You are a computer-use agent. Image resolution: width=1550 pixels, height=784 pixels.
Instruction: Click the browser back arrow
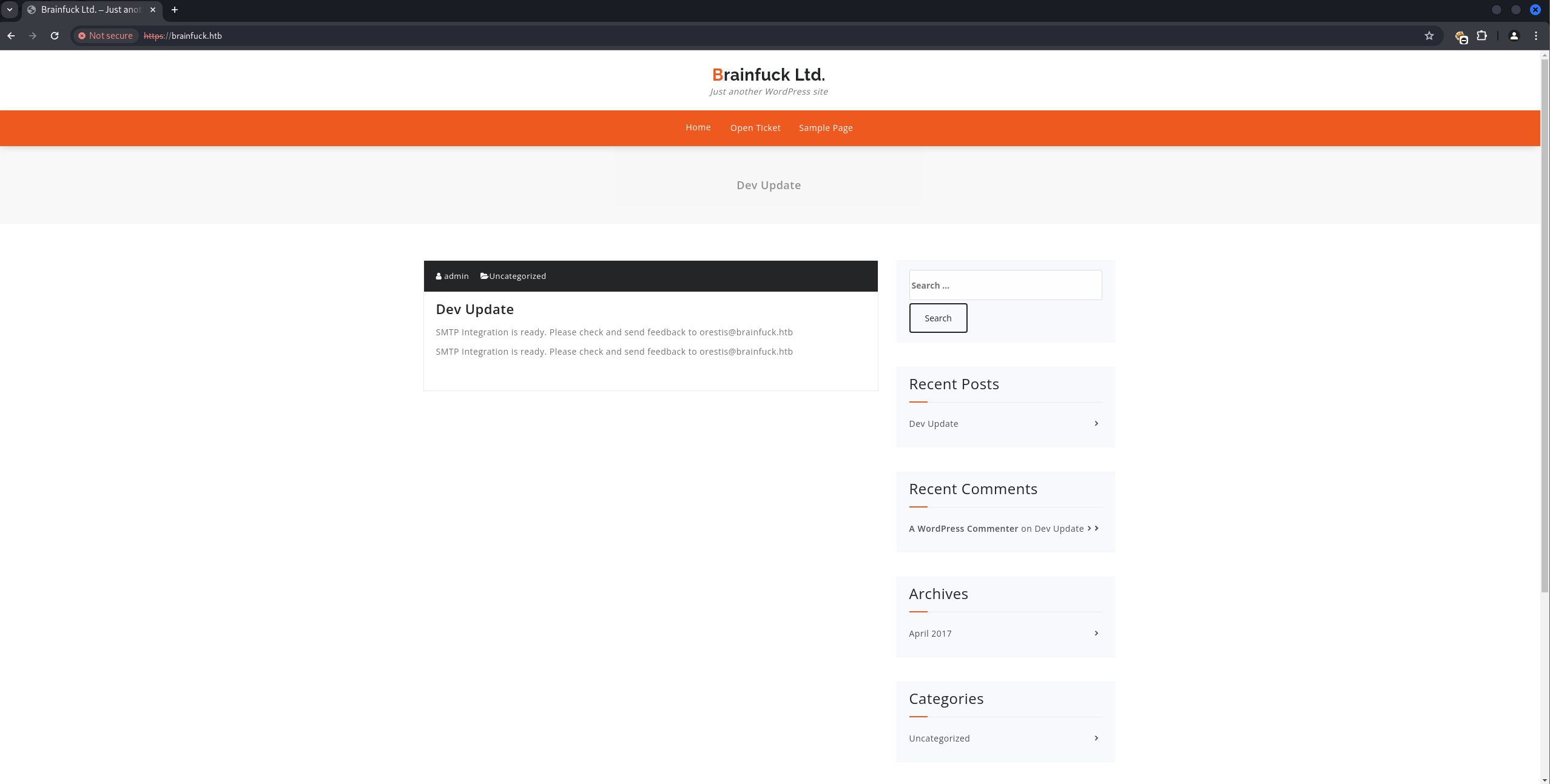(11, 36)
